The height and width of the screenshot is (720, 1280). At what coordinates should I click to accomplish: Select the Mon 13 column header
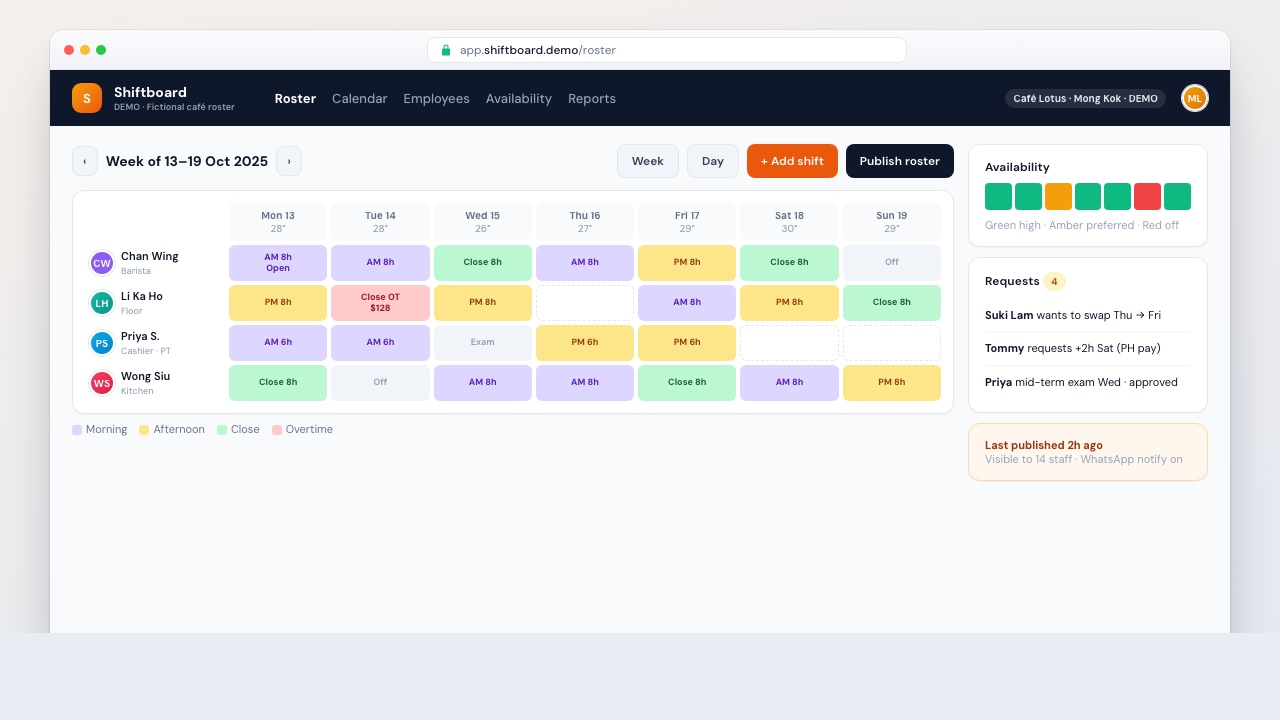[x=278, y=221]
